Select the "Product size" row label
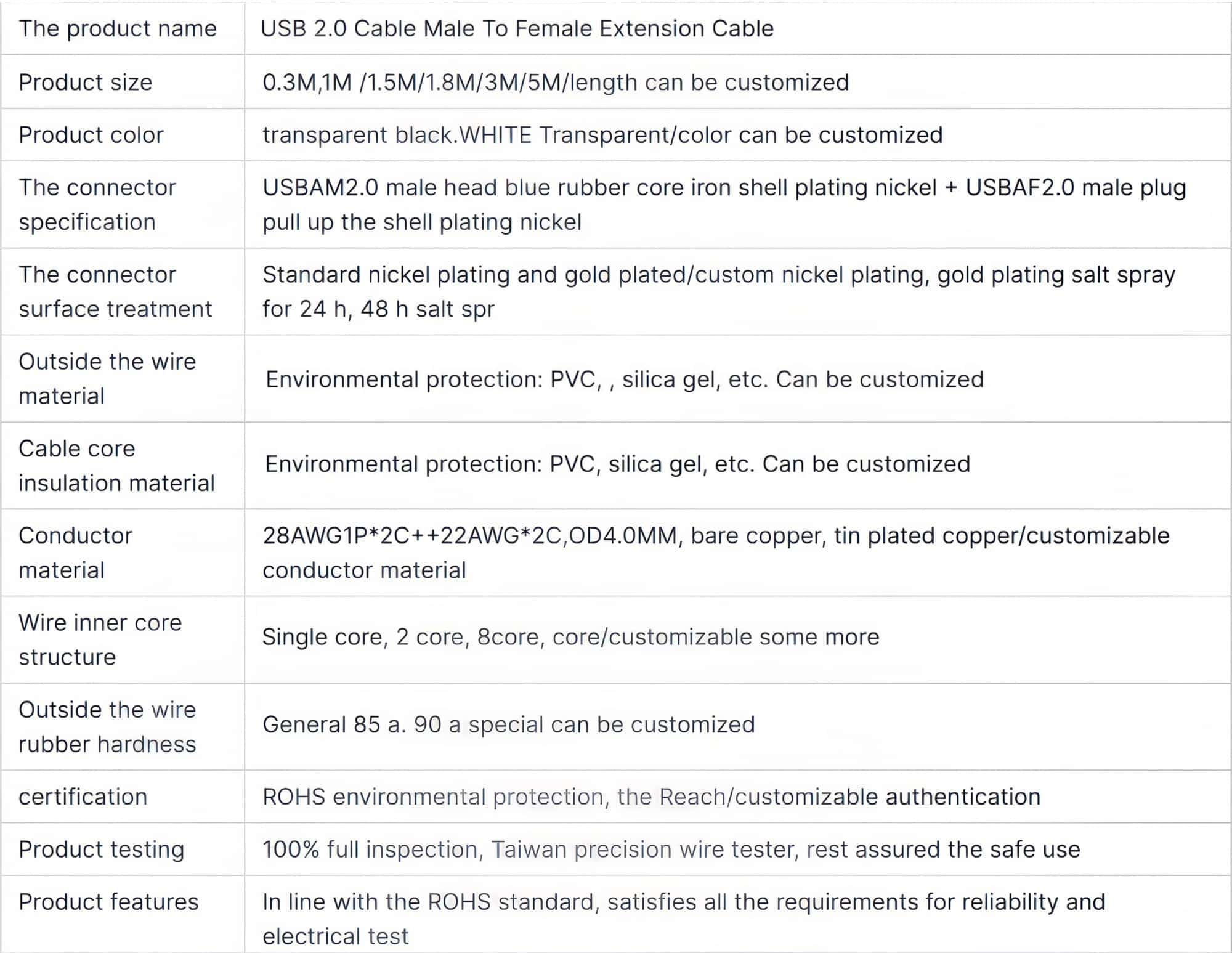The height and width of the screenshot is (953, 1232). (x=86, y=83)
